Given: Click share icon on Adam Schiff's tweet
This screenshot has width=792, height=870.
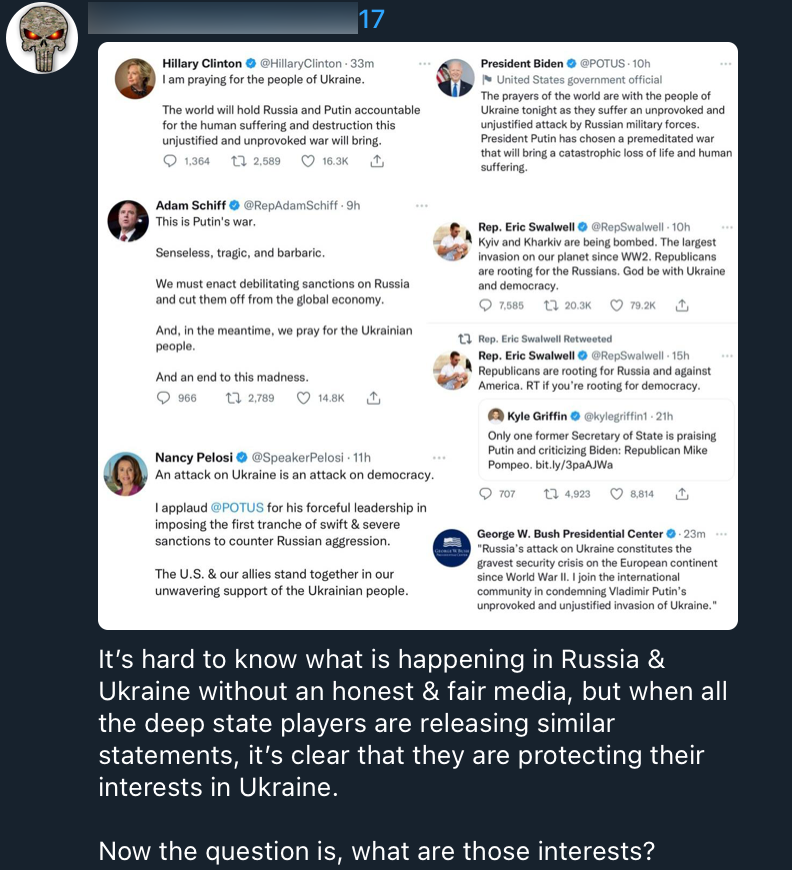Looking at the screenshot, I should 373,398.
